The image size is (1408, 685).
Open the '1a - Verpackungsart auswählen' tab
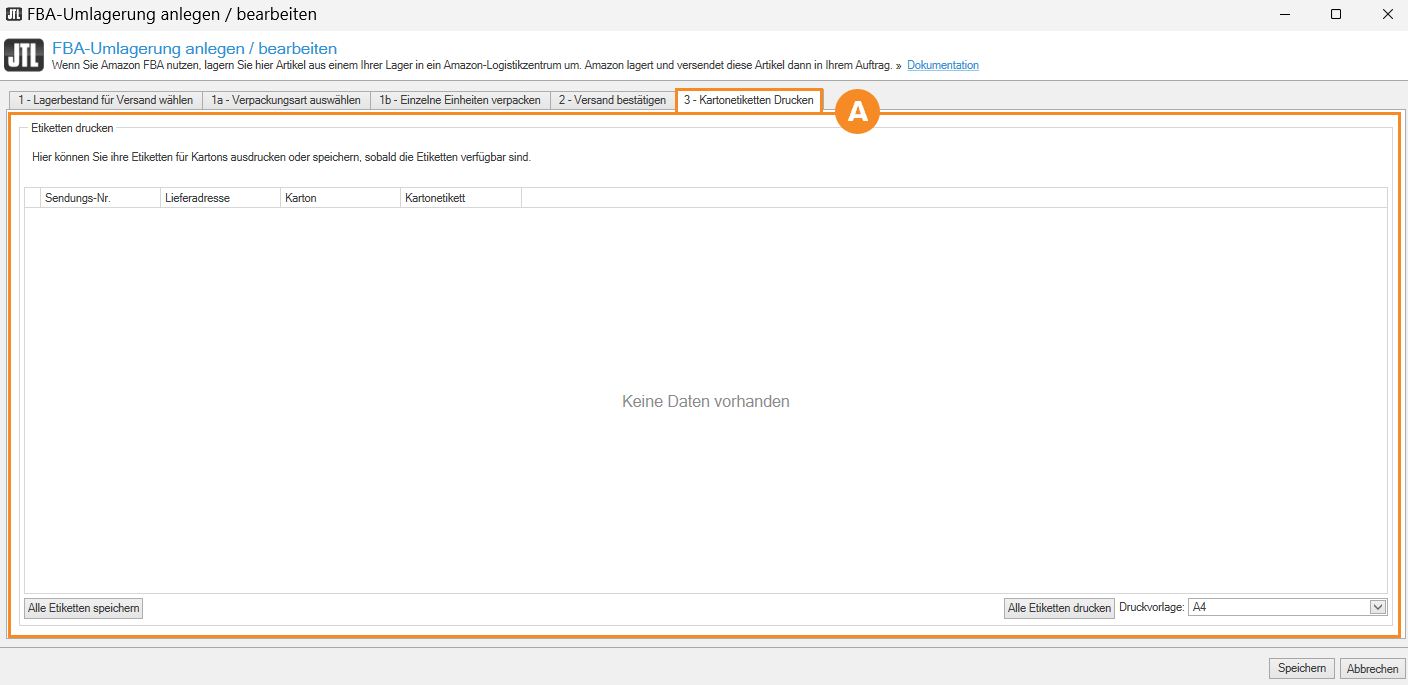coord(286,100)
